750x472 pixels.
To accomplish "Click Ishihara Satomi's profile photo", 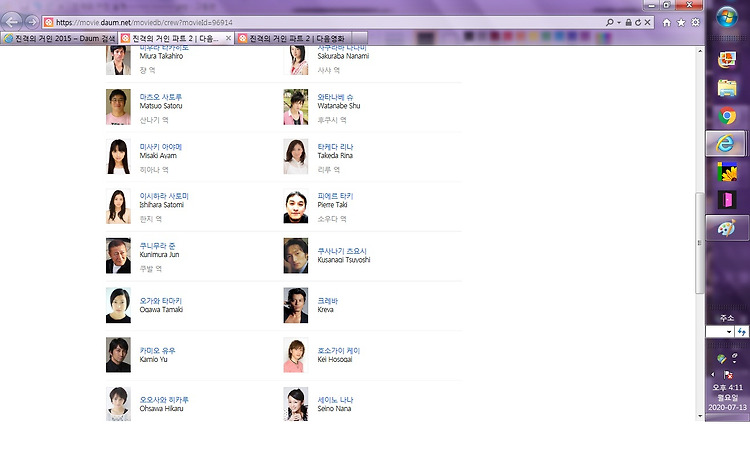I will pos(118,206).
